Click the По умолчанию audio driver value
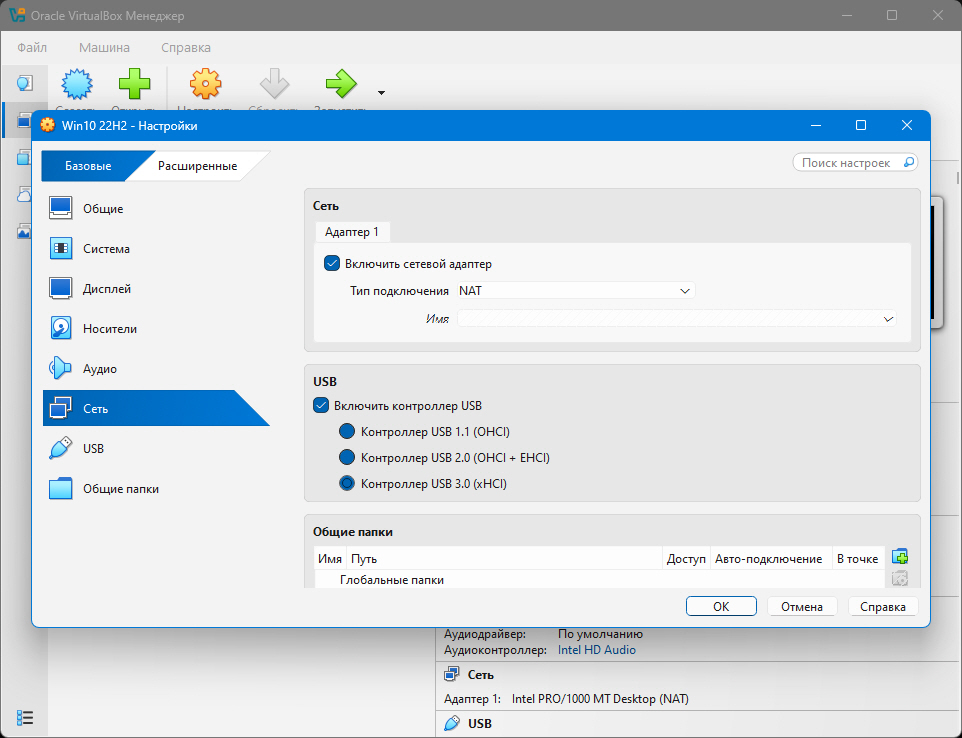962x738 pixels. (x=600, y=634)
